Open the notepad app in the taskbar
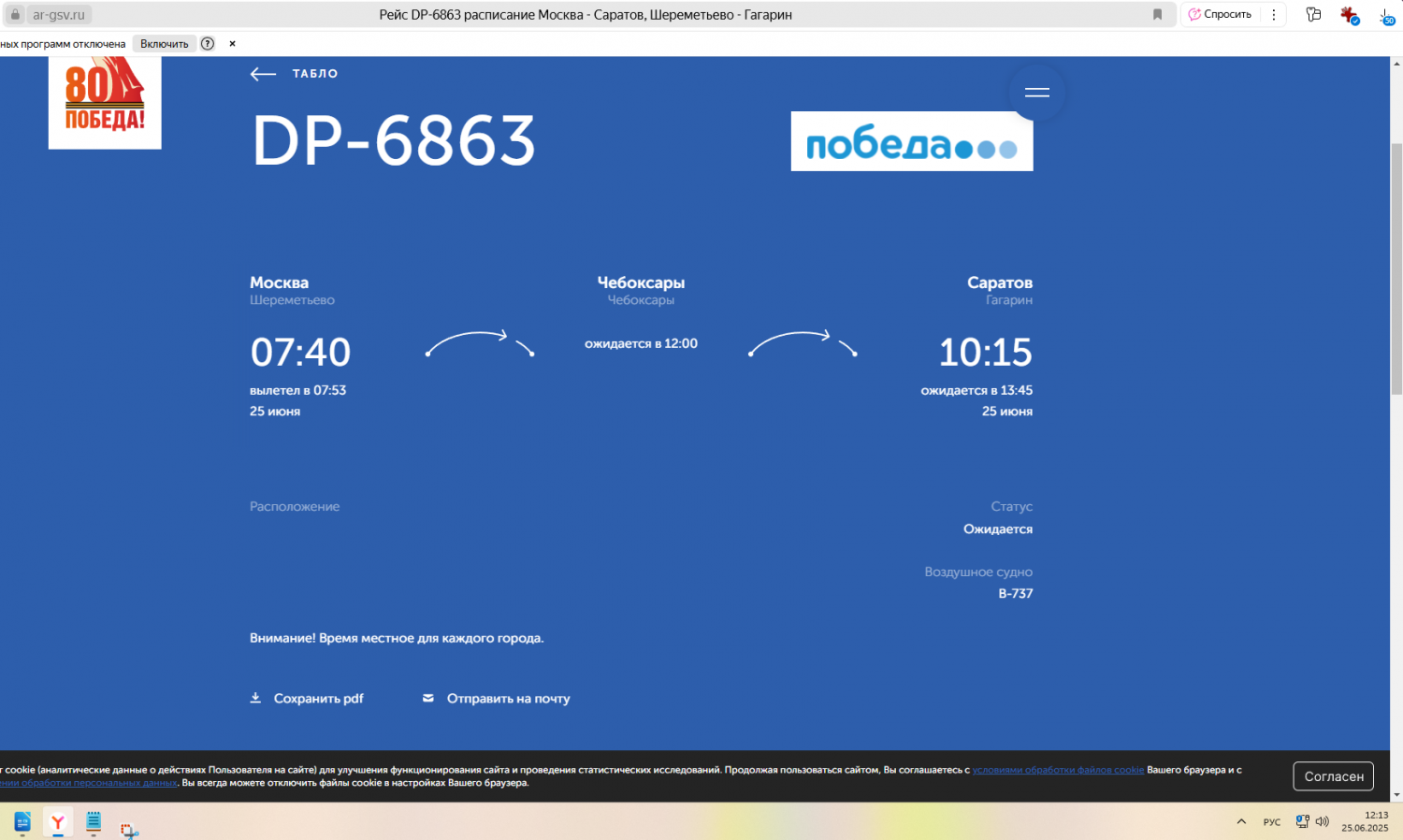Image resolution: width=1403 pixels, height=840 pixels. pos(94,822)
